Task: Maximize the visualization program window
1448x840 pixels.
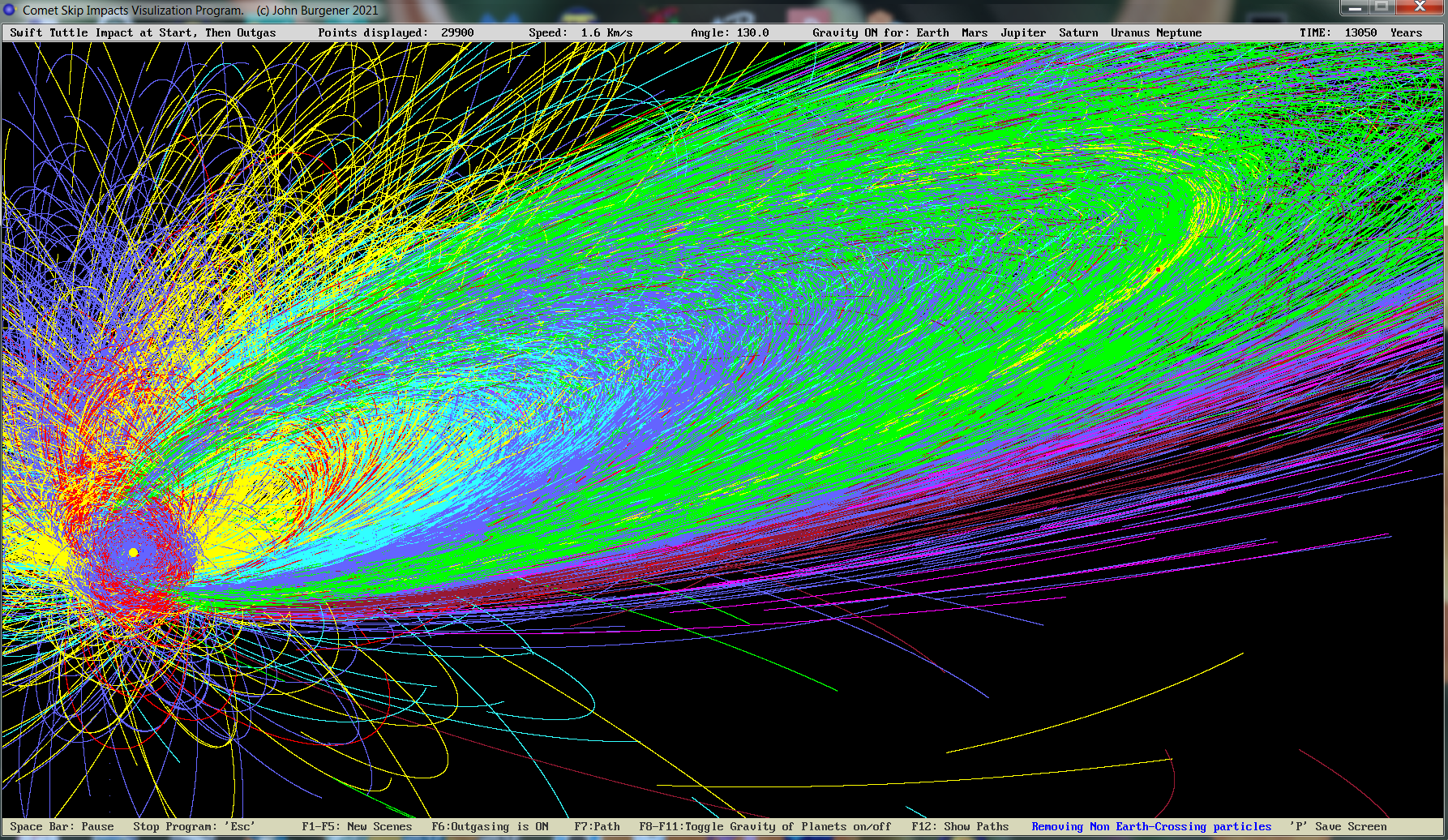Action: click(x=1382, y=7)
